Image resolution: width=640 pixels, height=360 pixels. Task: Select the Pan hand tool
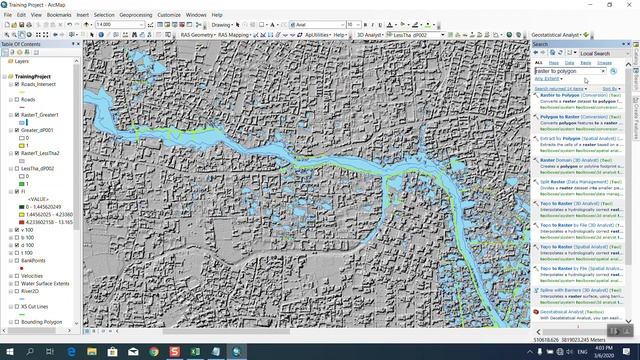click(x=22, y=35)
